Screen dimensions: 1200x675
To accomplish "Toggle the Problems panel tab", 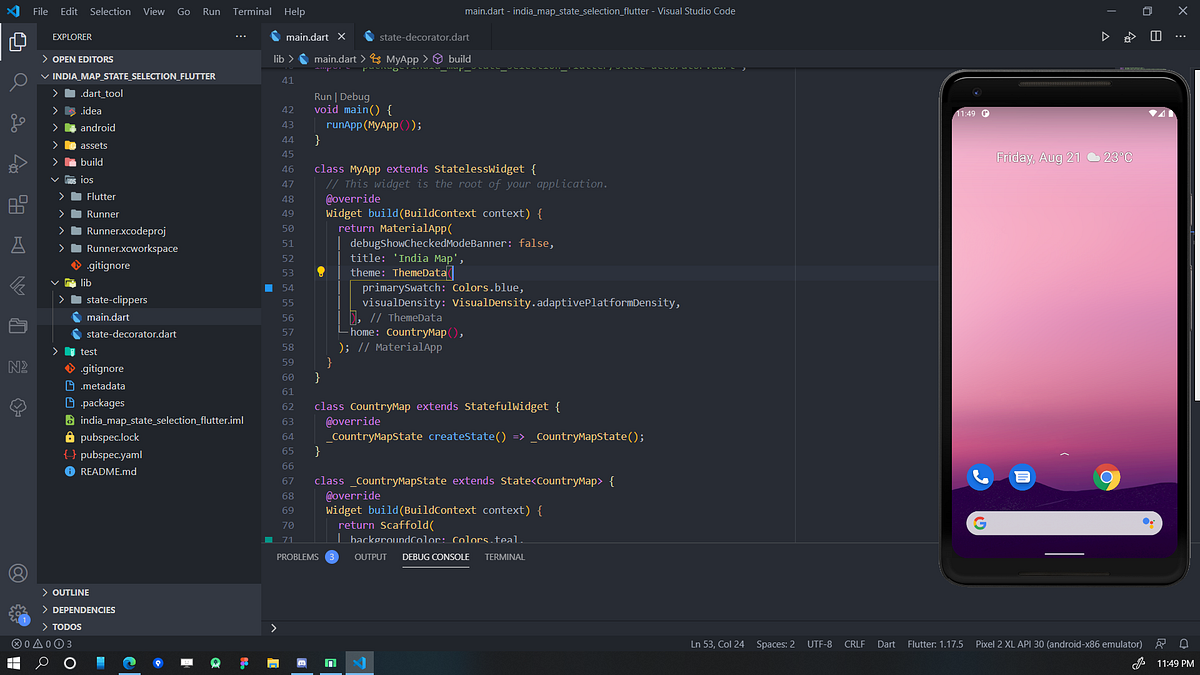I will (x=296, y=557).
